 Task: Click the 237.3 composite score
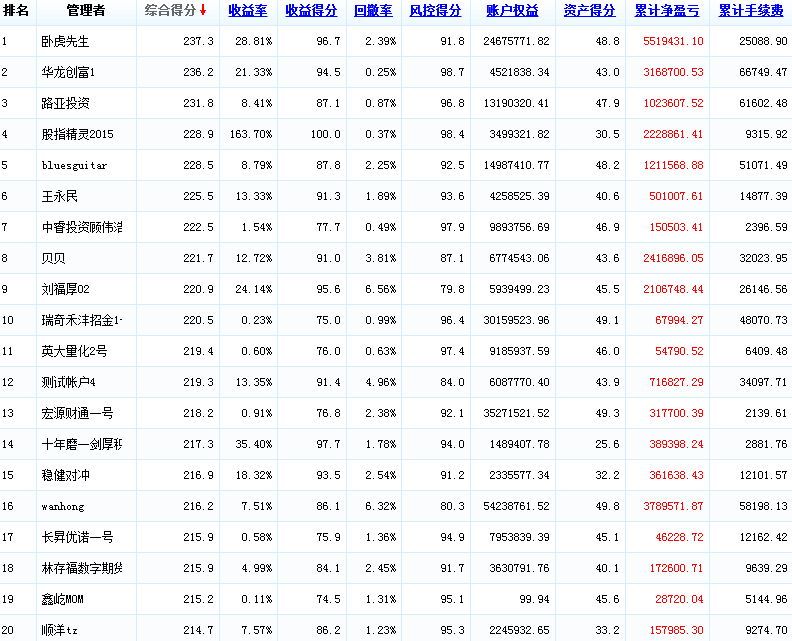(199, 41)
